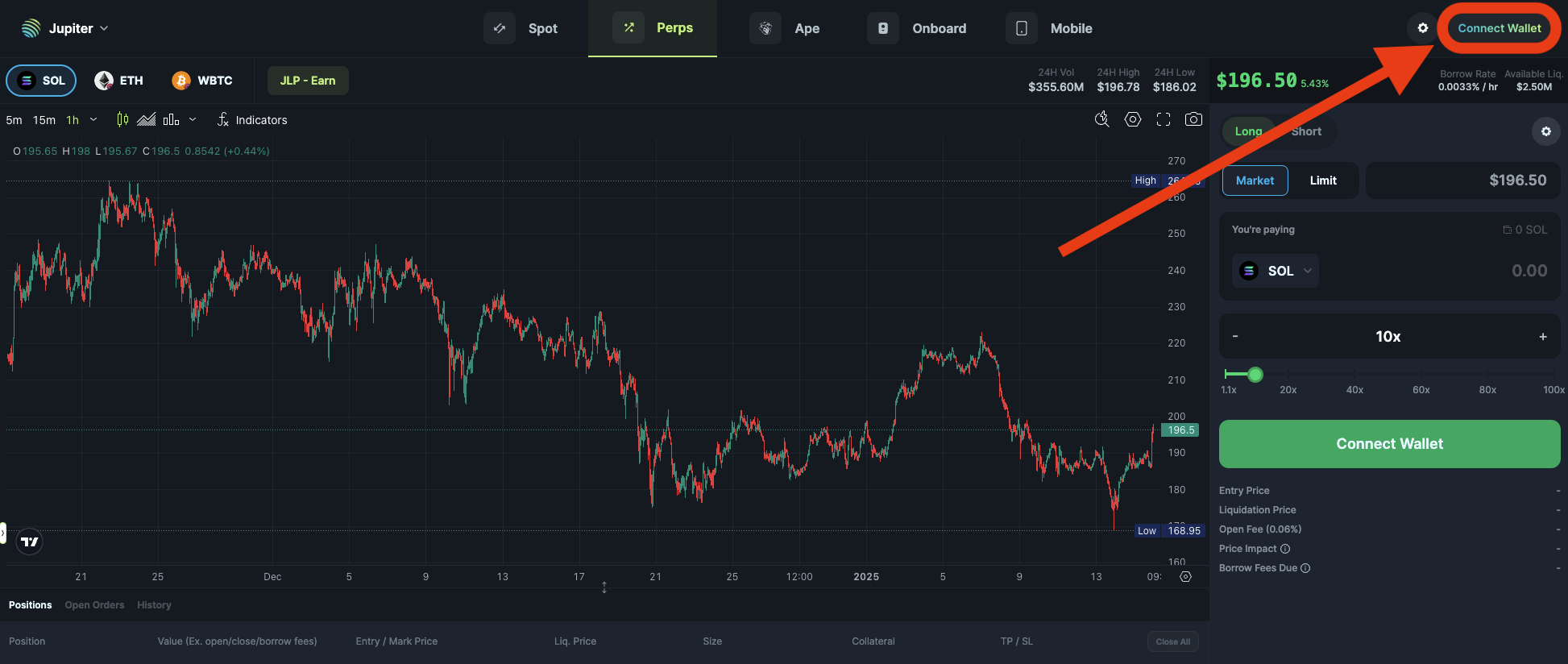Show Price Impact info tooltip icon
Viewport: 1568px width, 664px height.
click(1285, 549)
